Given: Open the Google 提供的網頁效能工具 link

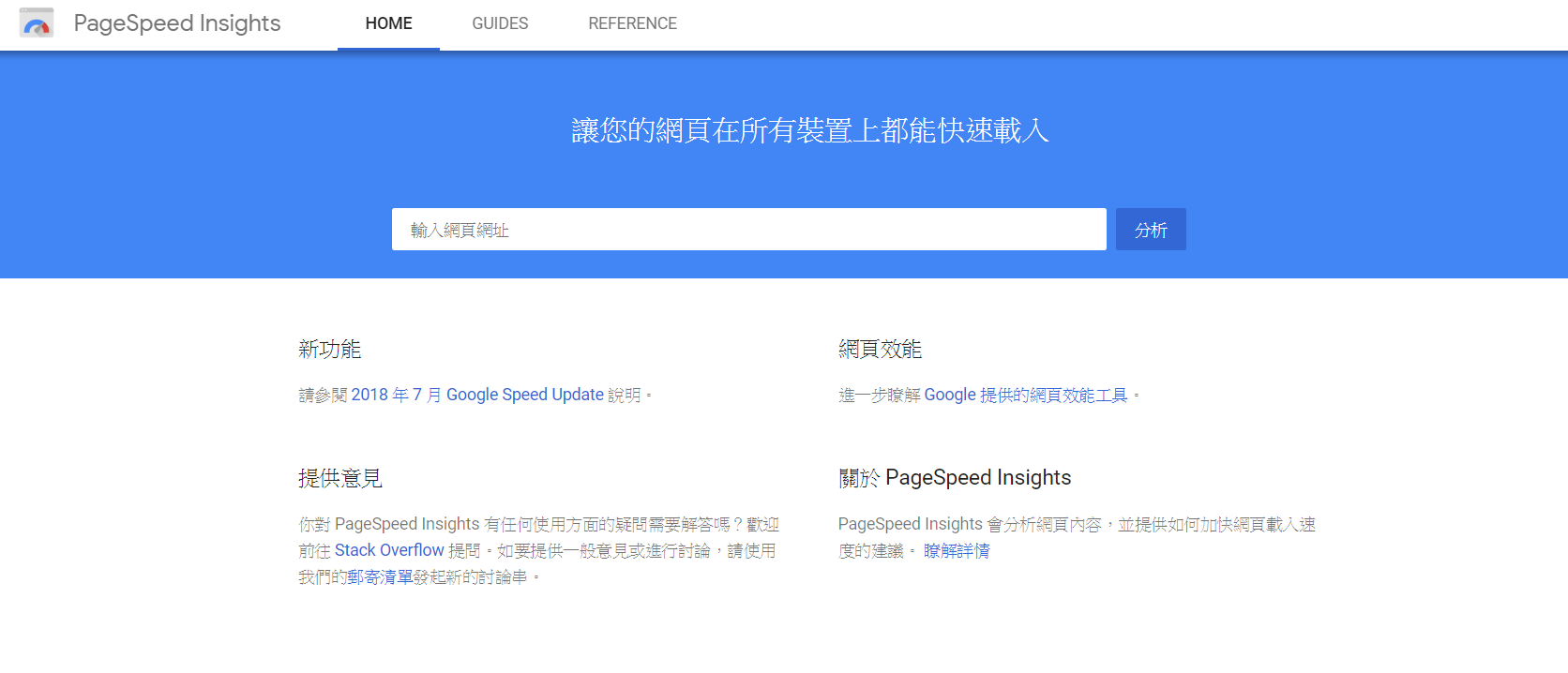Looking at the screenshot, I should pyautogui.click(x=1026, y=396).
